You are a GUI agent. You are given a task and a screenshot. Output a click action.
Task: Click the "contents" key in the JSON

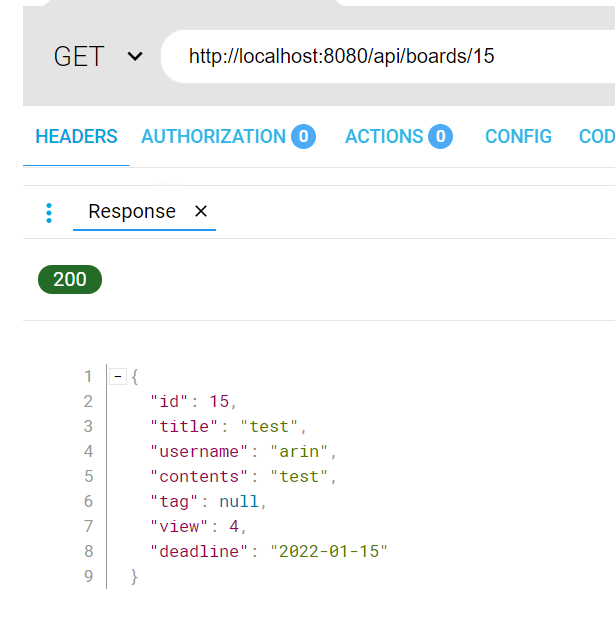pos(199,477)
